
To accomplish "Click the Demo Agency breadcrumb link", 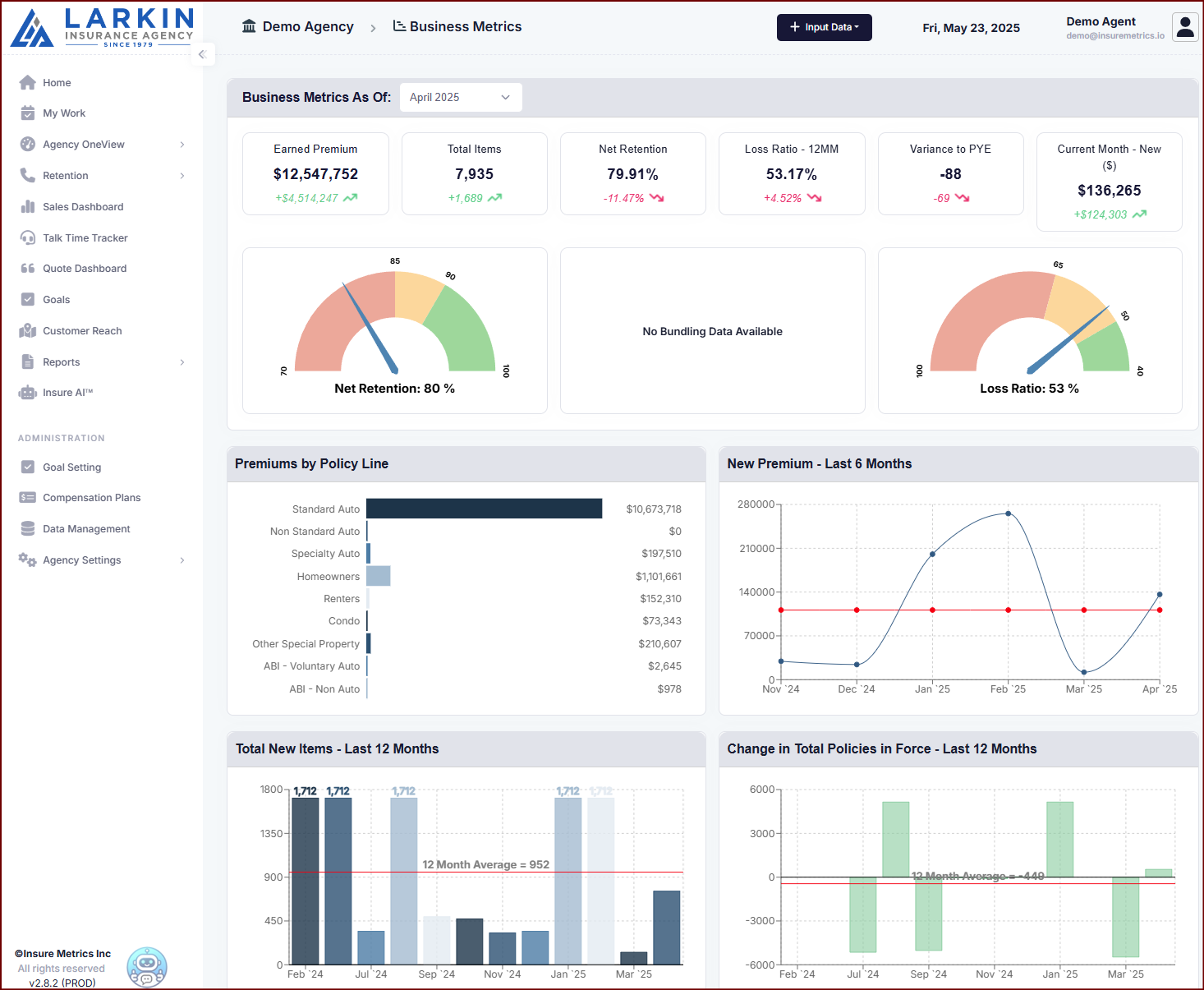I will (x=307, y=27).
